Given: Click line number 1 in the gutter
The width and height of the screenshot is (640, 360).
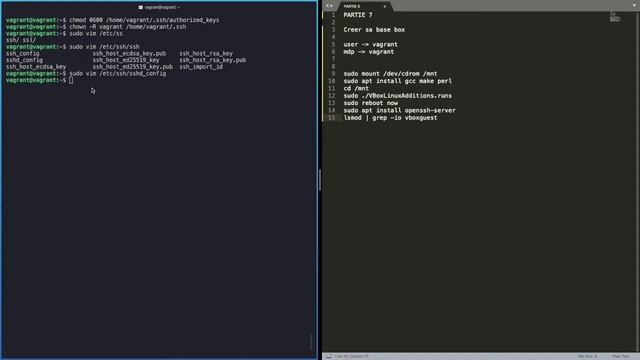Looking at the screenshot, I should click(x=333, y=15).
